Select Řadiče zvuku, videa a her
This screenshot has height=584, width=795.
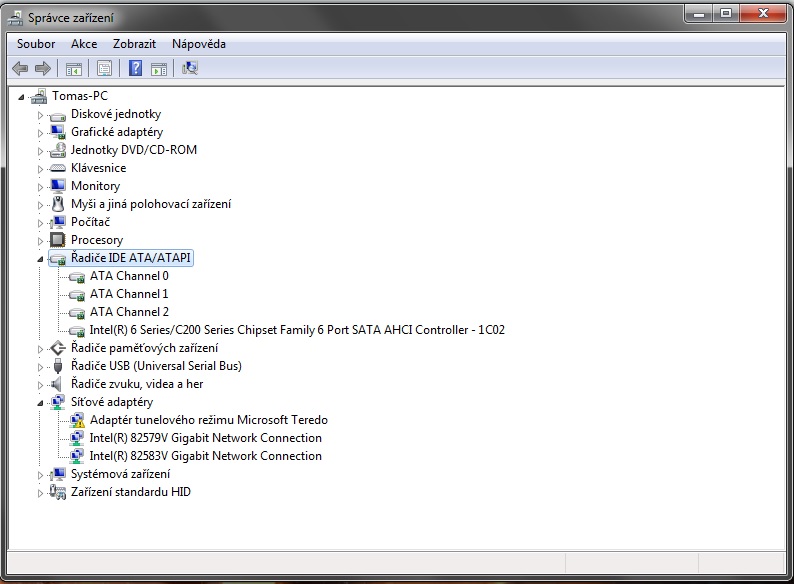click(137, 384)
